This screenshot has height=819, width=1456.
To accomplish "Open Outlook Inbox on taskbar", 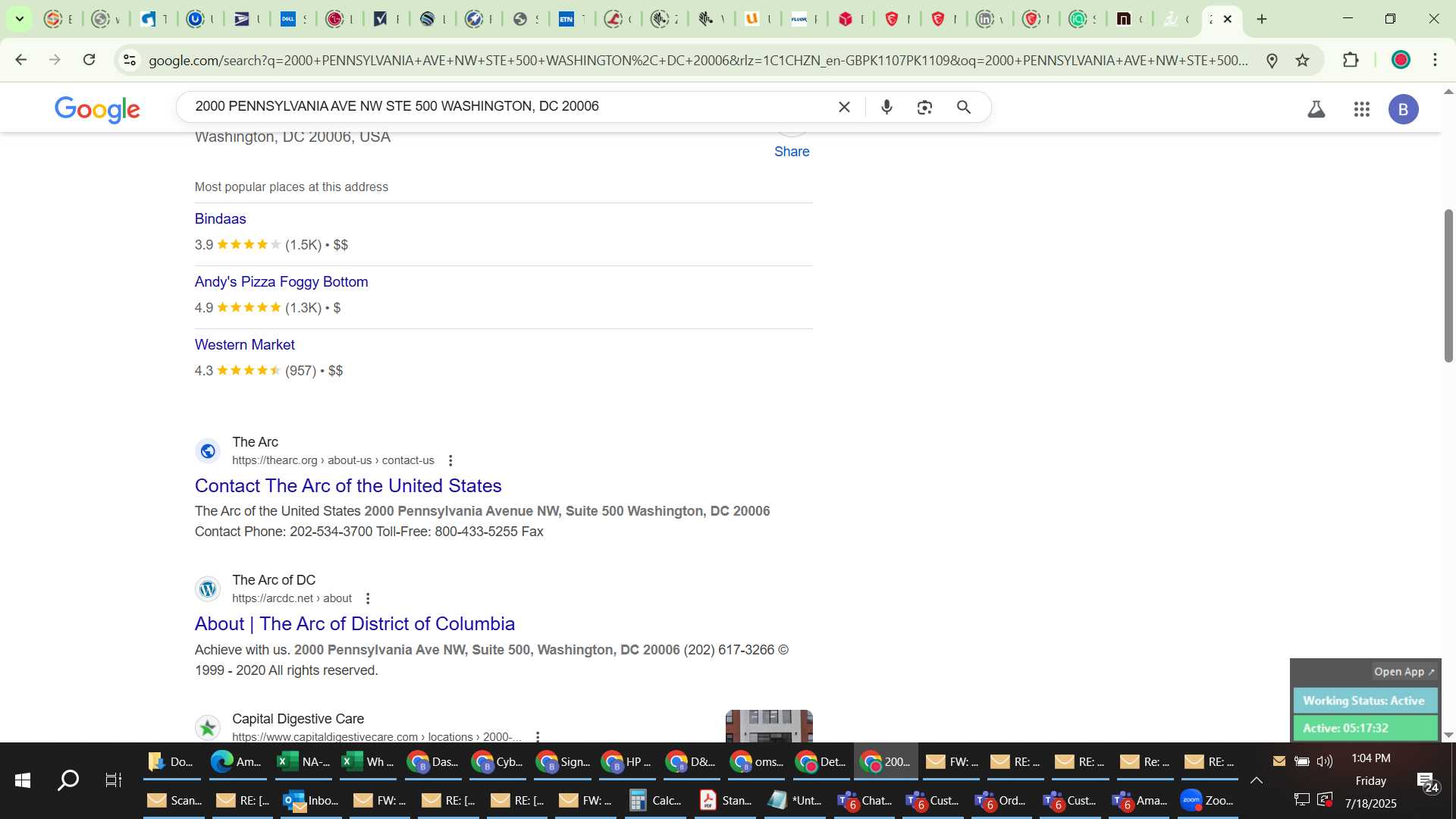I will [x=311, y=801].
